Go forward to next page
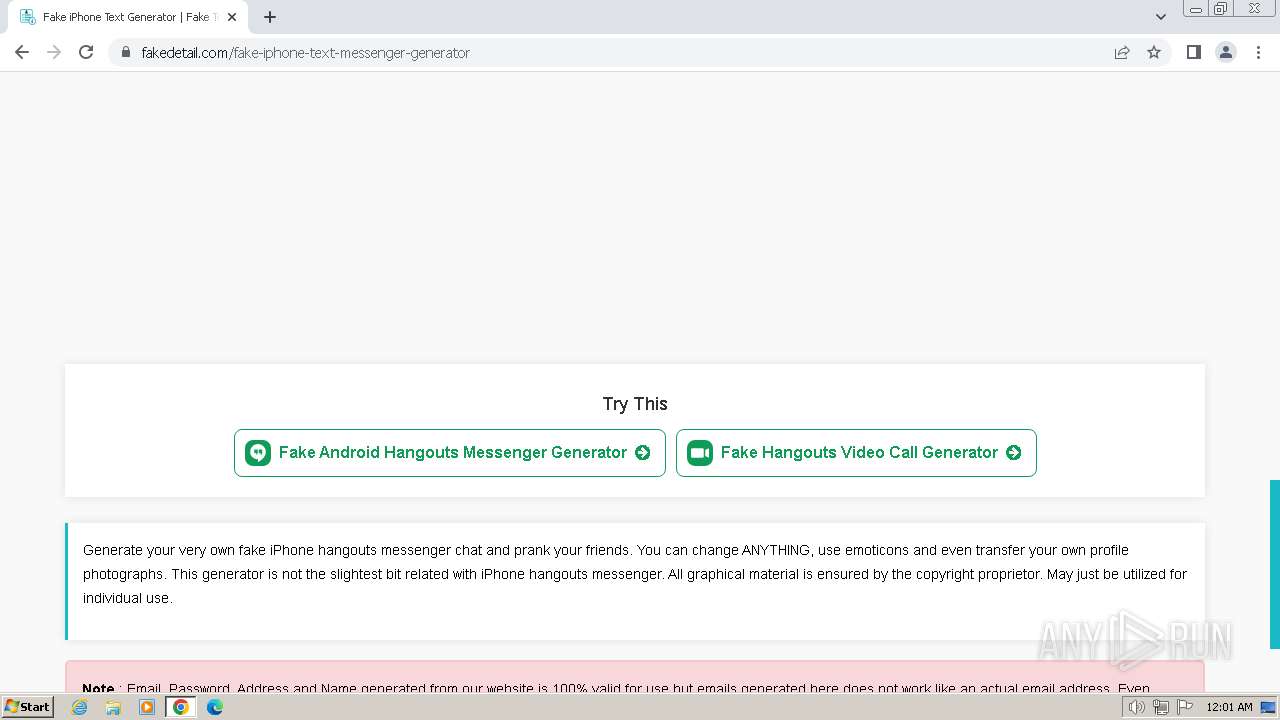Screen dimensions: 1280x720 pyautogui.click(x=54, y=52)
